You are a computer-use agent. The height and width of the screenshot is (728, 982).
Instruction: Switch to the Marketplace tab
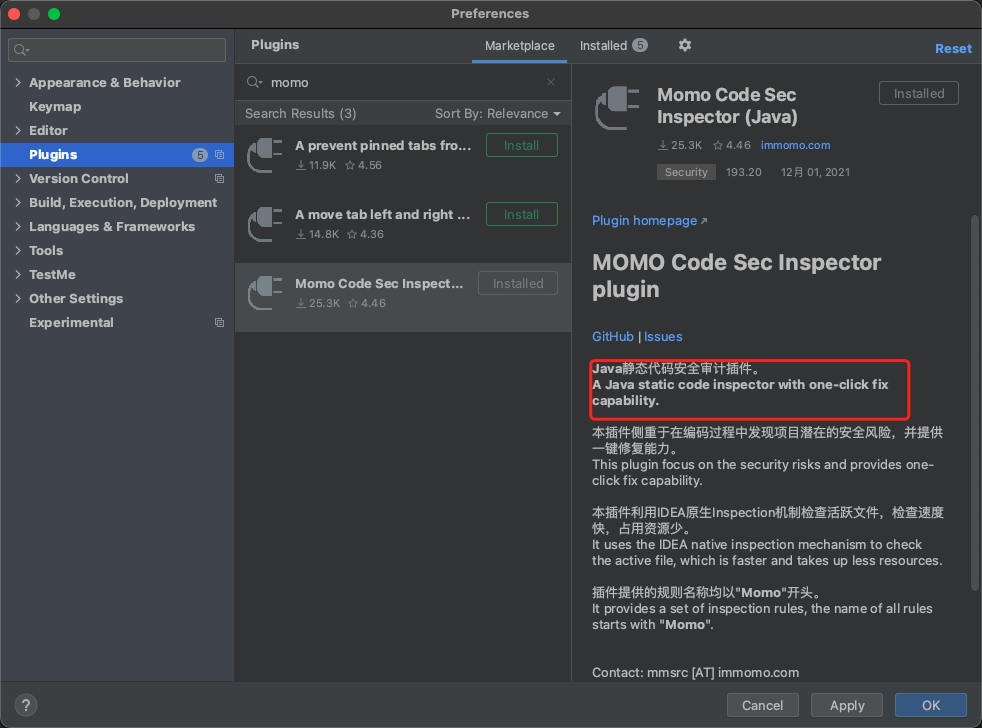pyautogui.click(x=519, y=46)
